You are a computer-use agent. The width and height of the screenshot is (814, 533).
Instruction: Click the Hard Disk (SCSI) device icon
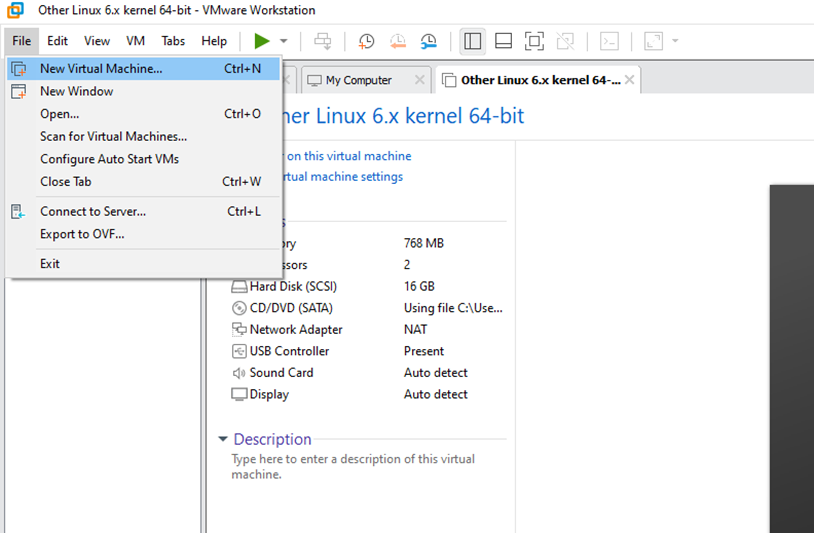(x=239, y=286)
